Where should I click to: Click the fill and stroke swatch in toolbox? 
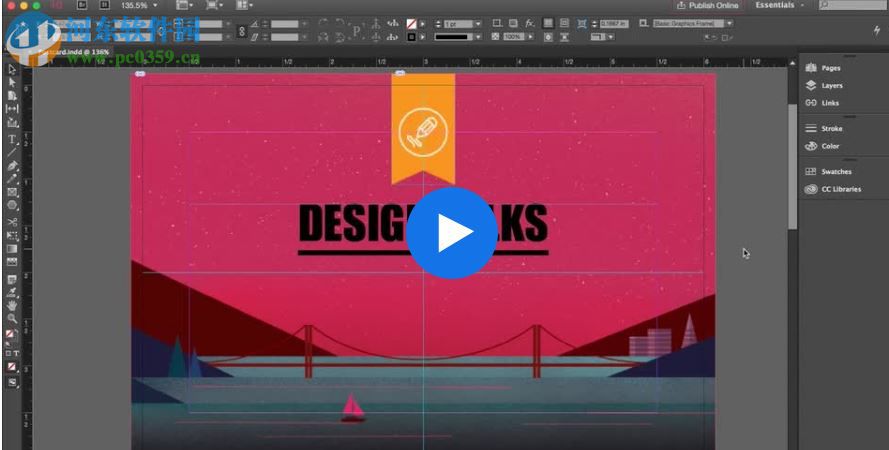(x=11, y=336)
